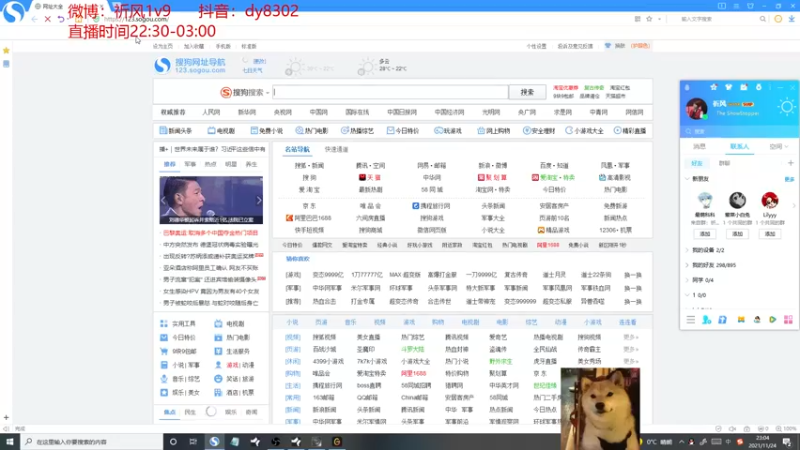Screen dimensions: 800x450
Task: Click the Sogou browser logo icon
Action: (x=13, y=11)
